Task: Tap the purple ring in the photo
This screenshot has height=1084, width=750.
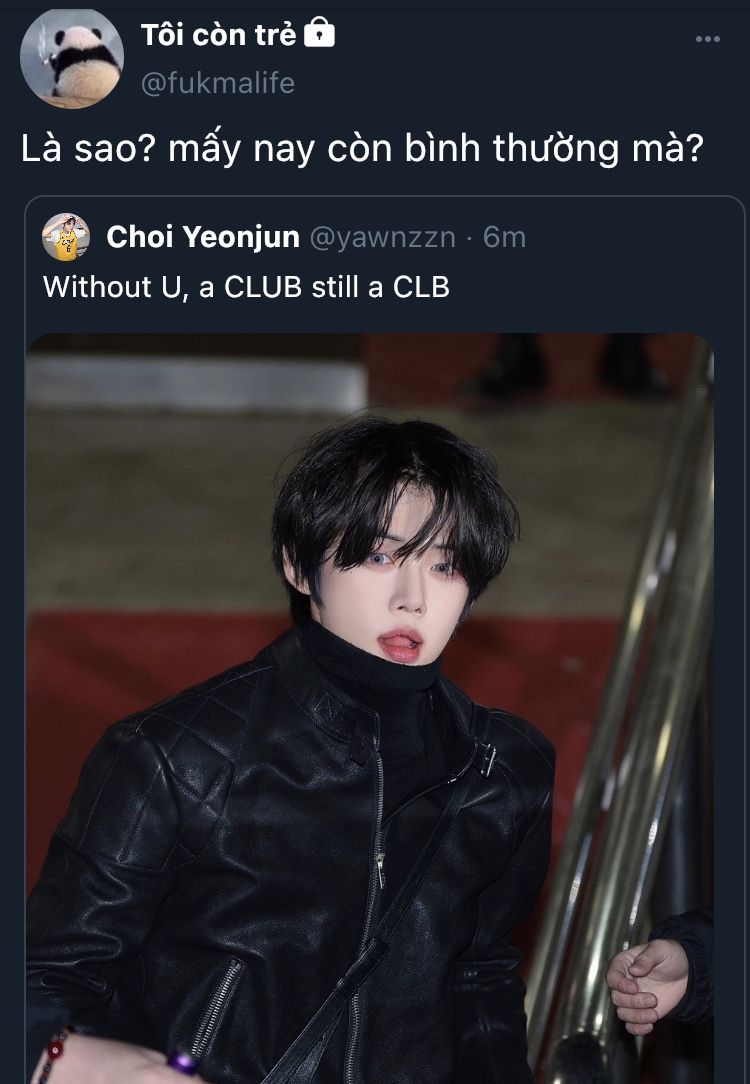Action: click(x=182, y=1061)
